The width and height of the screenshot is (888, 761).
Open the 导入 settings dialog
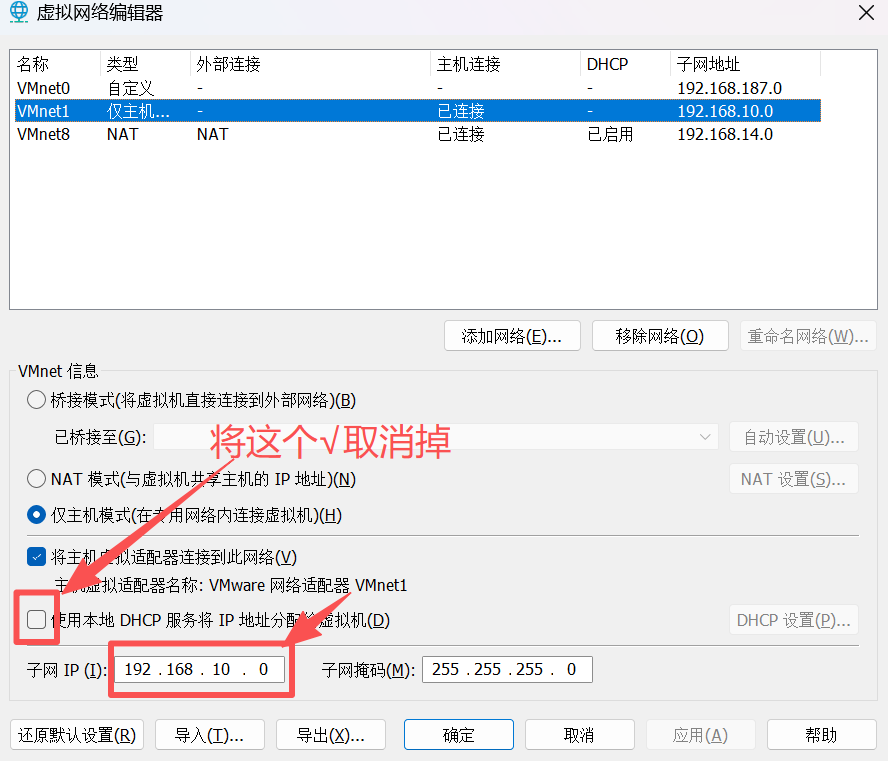pyautogui.click(x=209, y=735)
